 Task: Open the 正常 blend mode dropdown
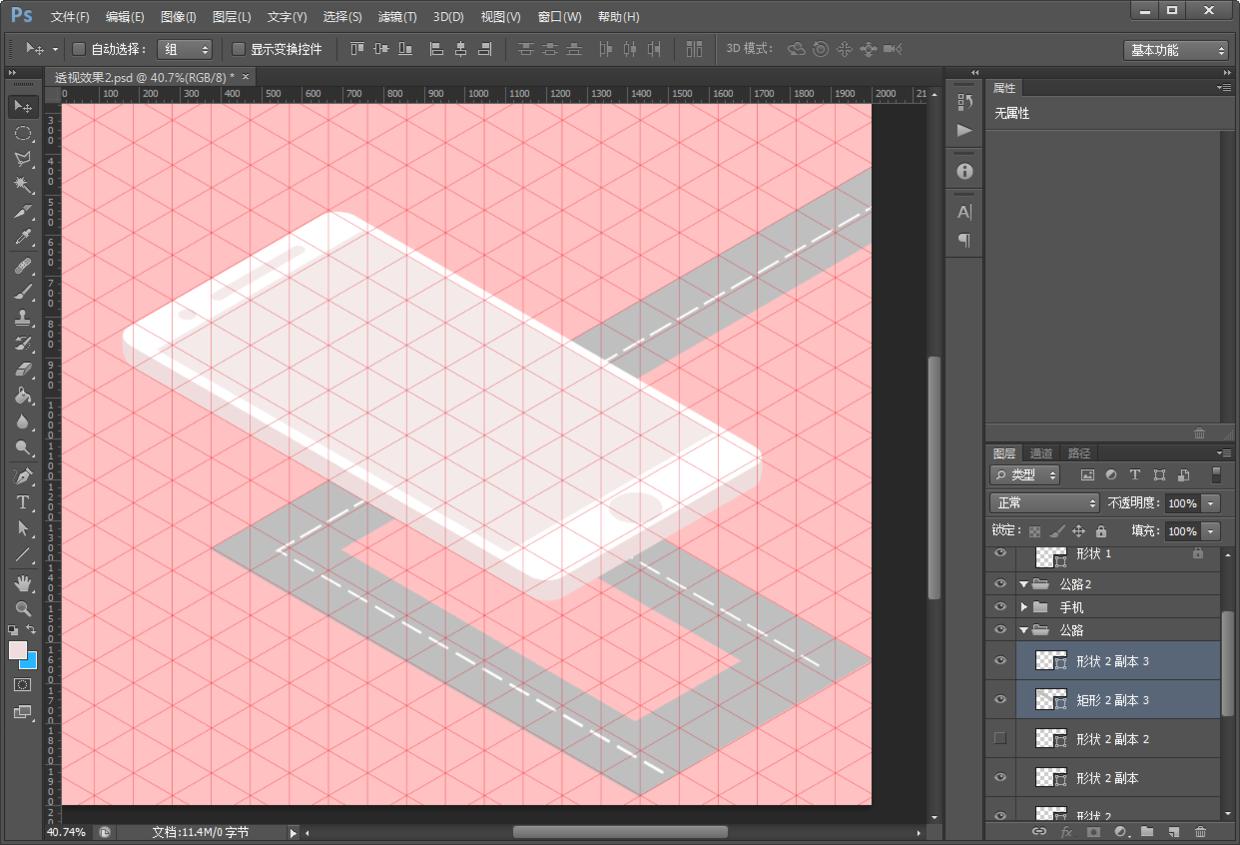click(1043, 503)
